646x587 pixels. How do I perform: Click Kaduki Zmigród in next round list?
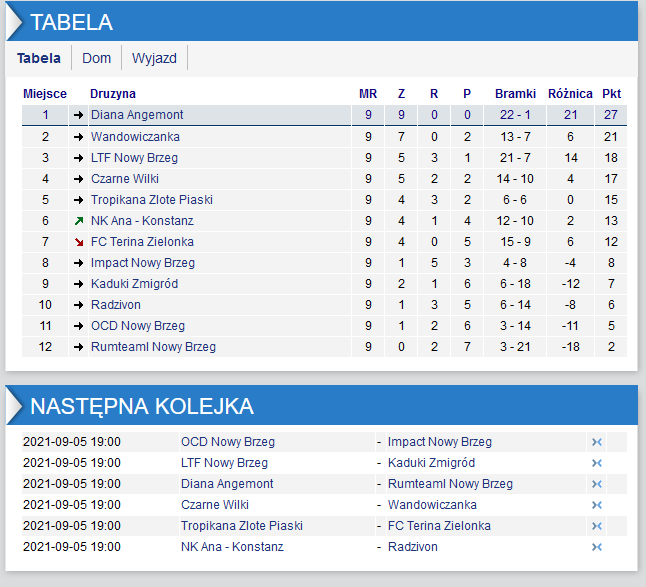point(431,463)
